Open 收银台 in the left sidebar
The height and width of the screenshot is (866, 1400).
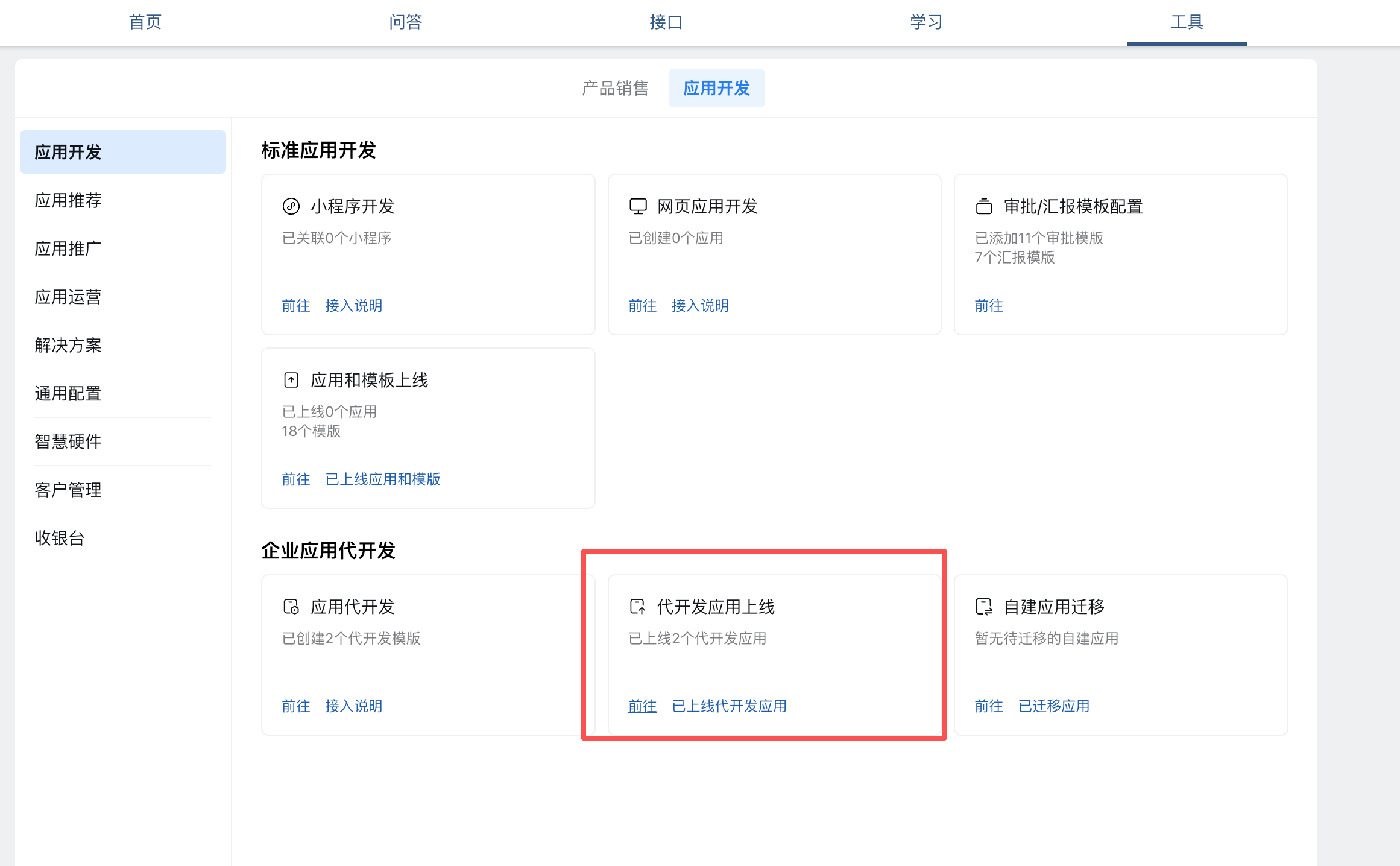point(60,538)
